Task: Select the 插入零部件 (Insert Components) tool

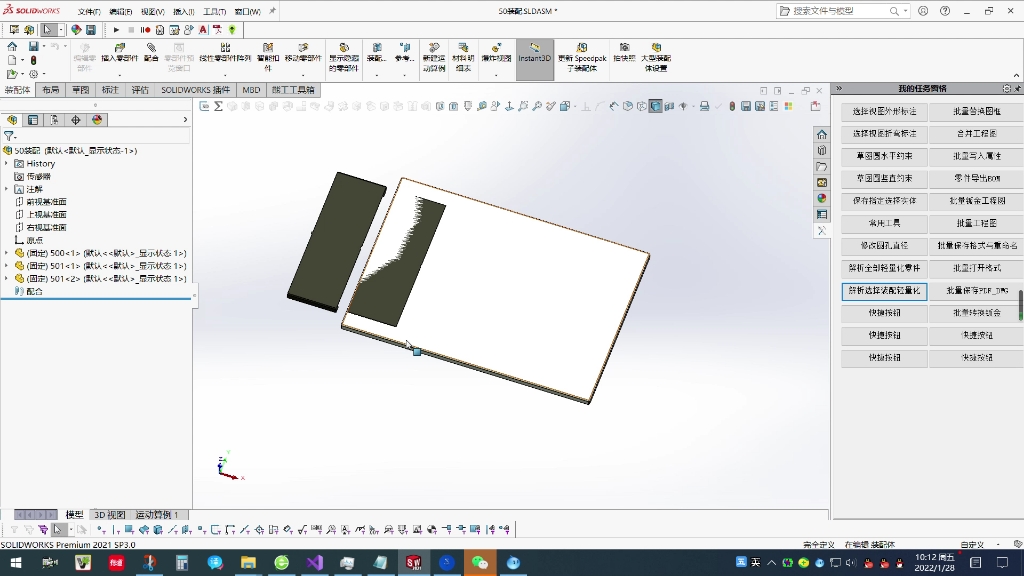Action: click(x=118, y=53)
